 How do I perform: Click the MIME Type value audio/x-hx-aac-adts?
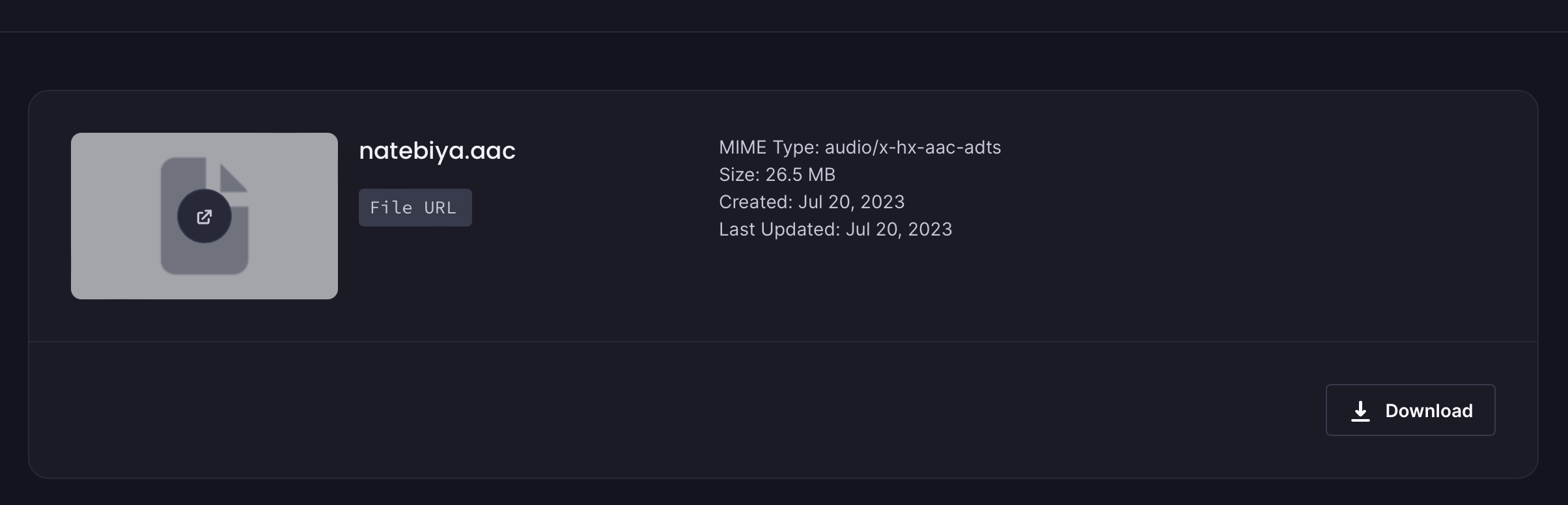pos(913,148)
